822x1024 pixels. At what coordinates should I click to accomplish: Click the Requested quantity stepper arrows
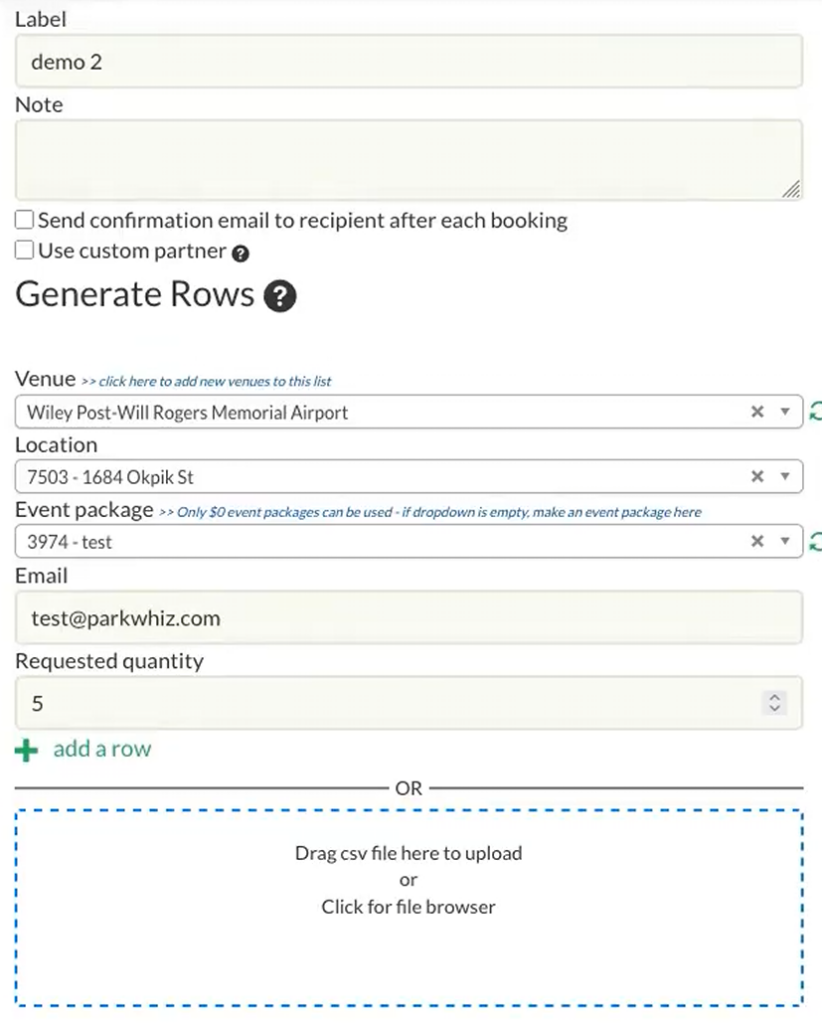point(773,703)
